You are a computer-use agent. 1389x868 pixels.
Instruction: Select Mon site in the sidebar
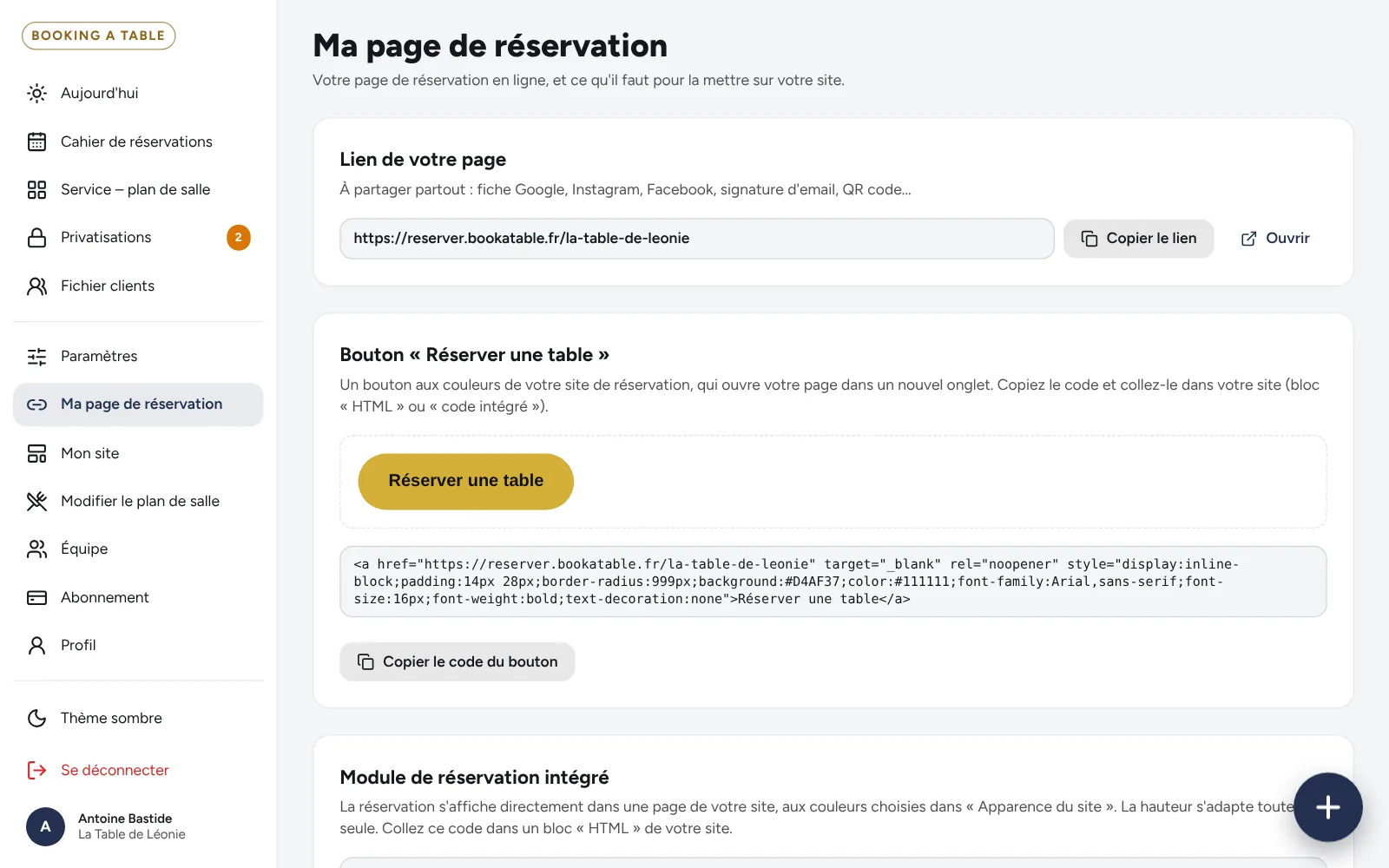point(138,453)
